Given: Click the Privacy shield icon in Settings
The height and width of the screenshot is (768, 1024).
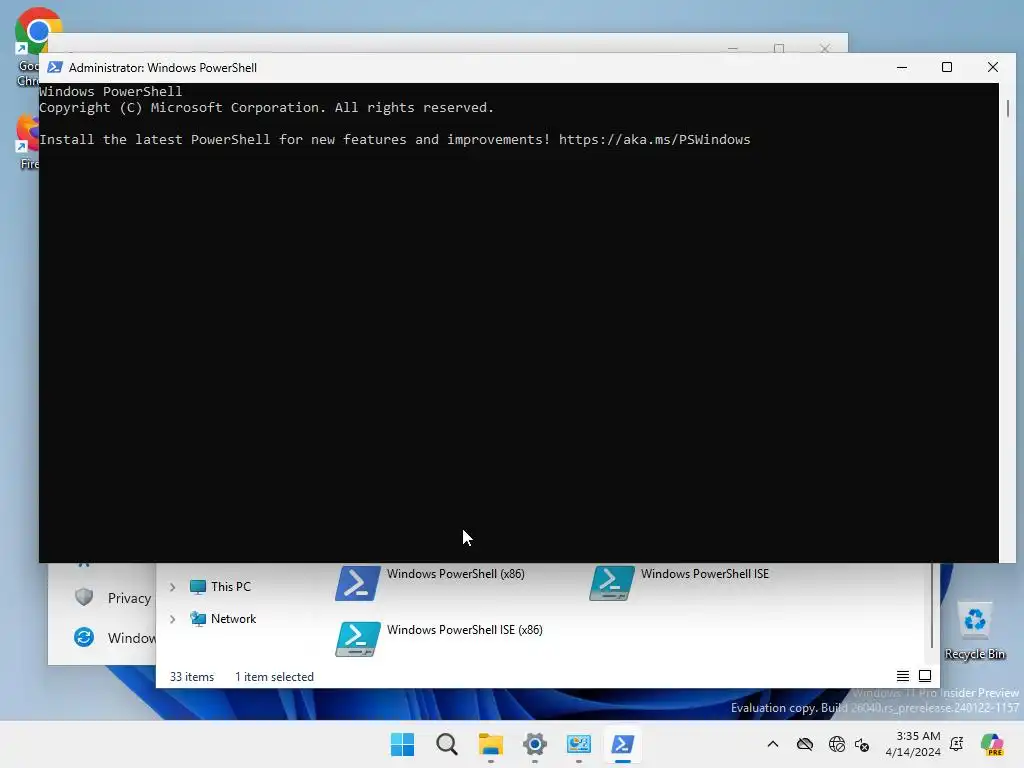Looking at the screenshot, I should point(84,597).
